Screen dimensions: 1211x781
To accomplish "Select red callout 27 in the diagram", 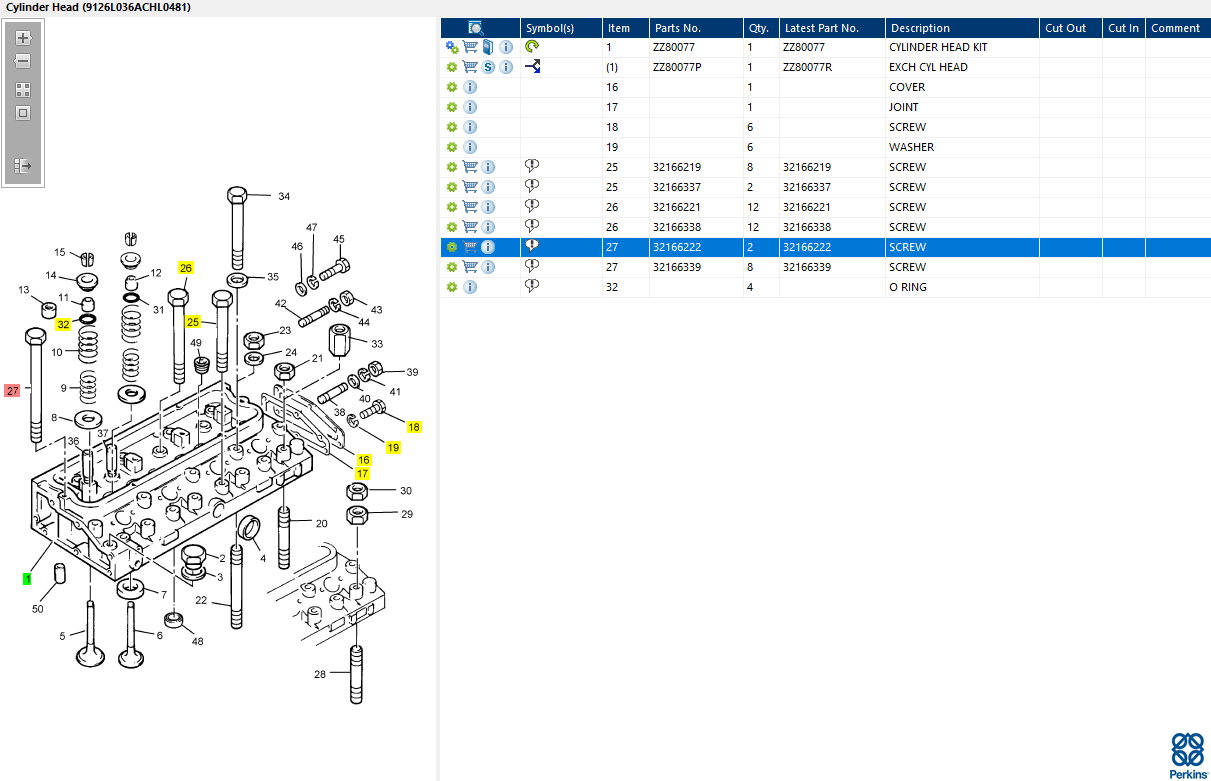I will click(12, 391).
